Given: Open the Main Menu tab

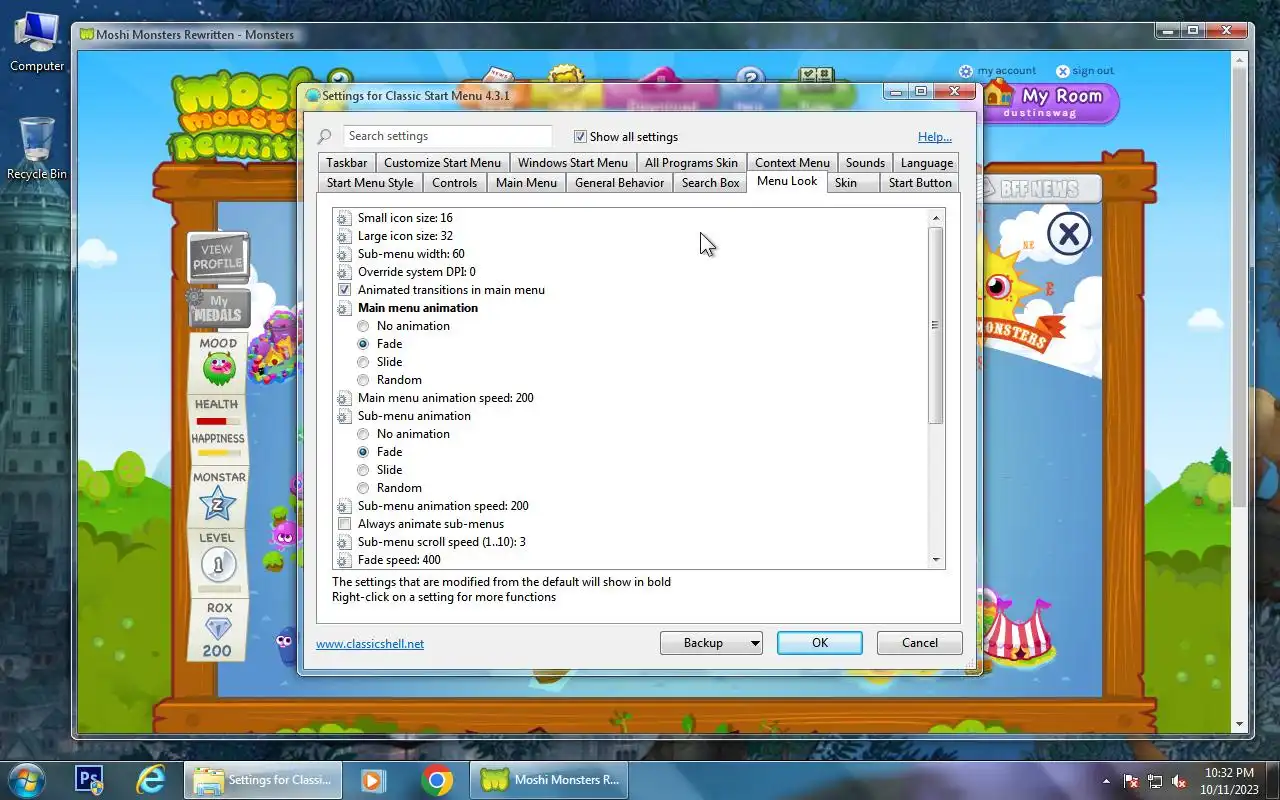Looking at the screenshot, I should 526,183.
